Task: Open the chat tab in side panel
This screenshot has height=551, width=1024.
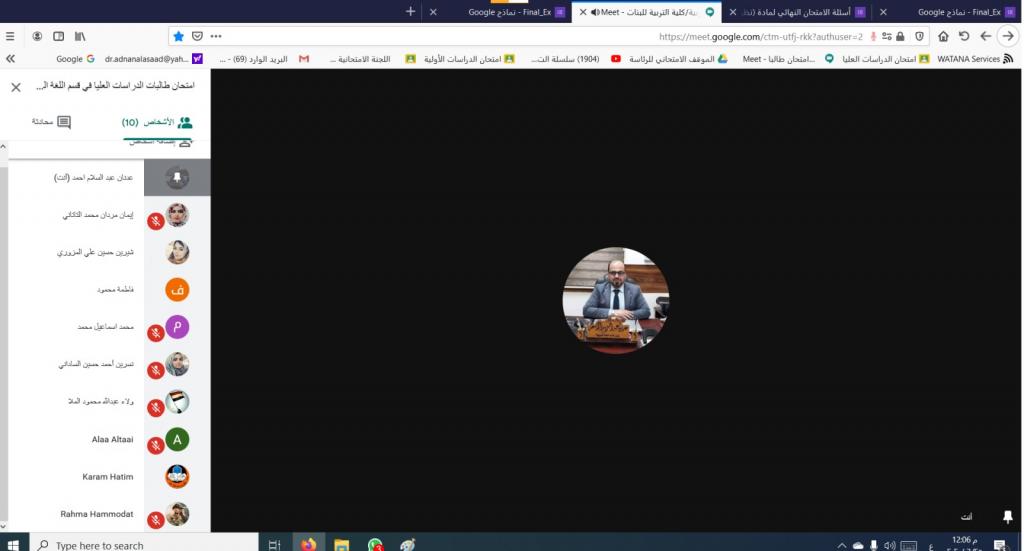Action: pos(50,122)
